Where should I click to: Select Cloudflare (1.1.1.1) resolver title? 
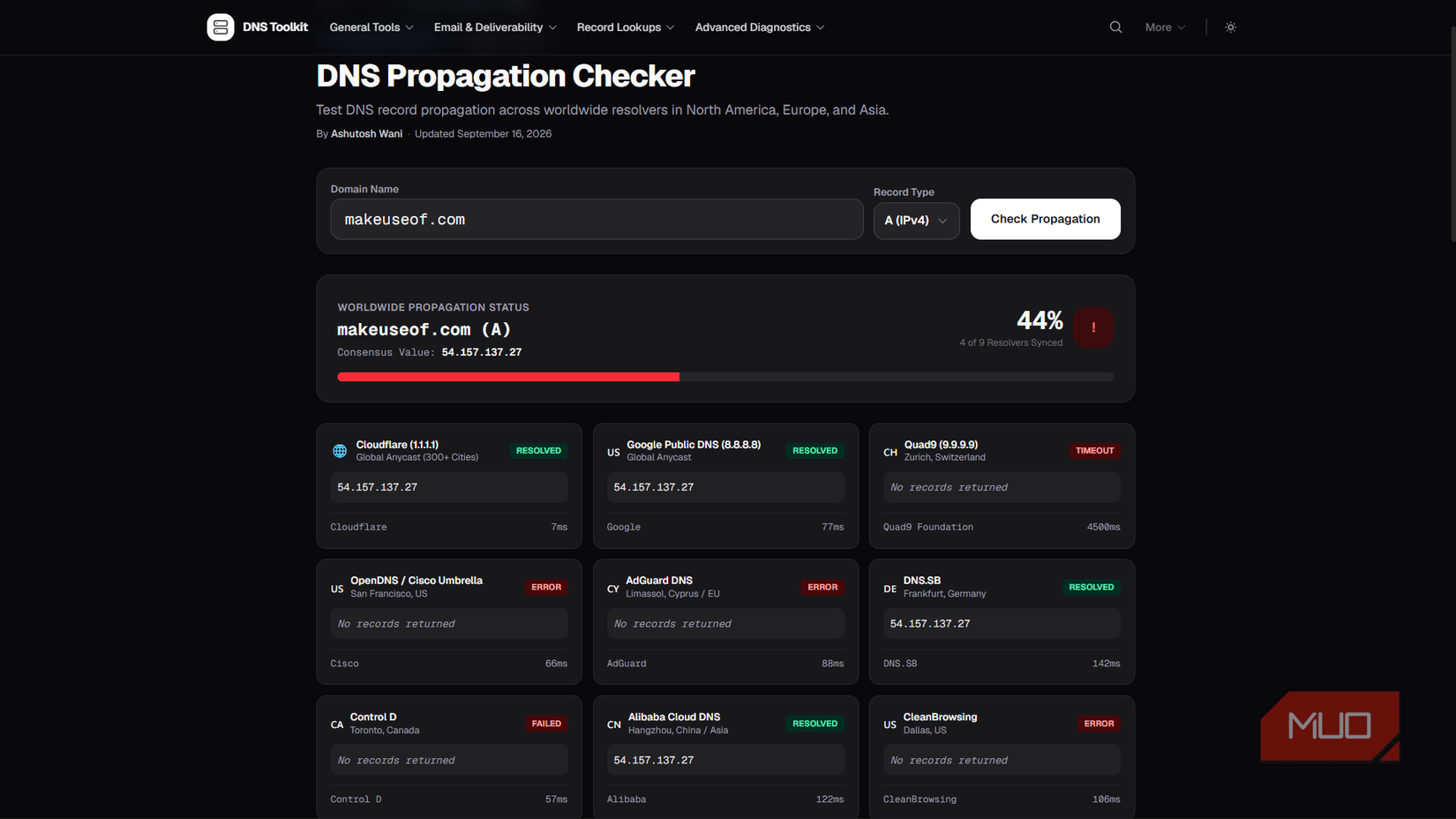coord(397,445)
